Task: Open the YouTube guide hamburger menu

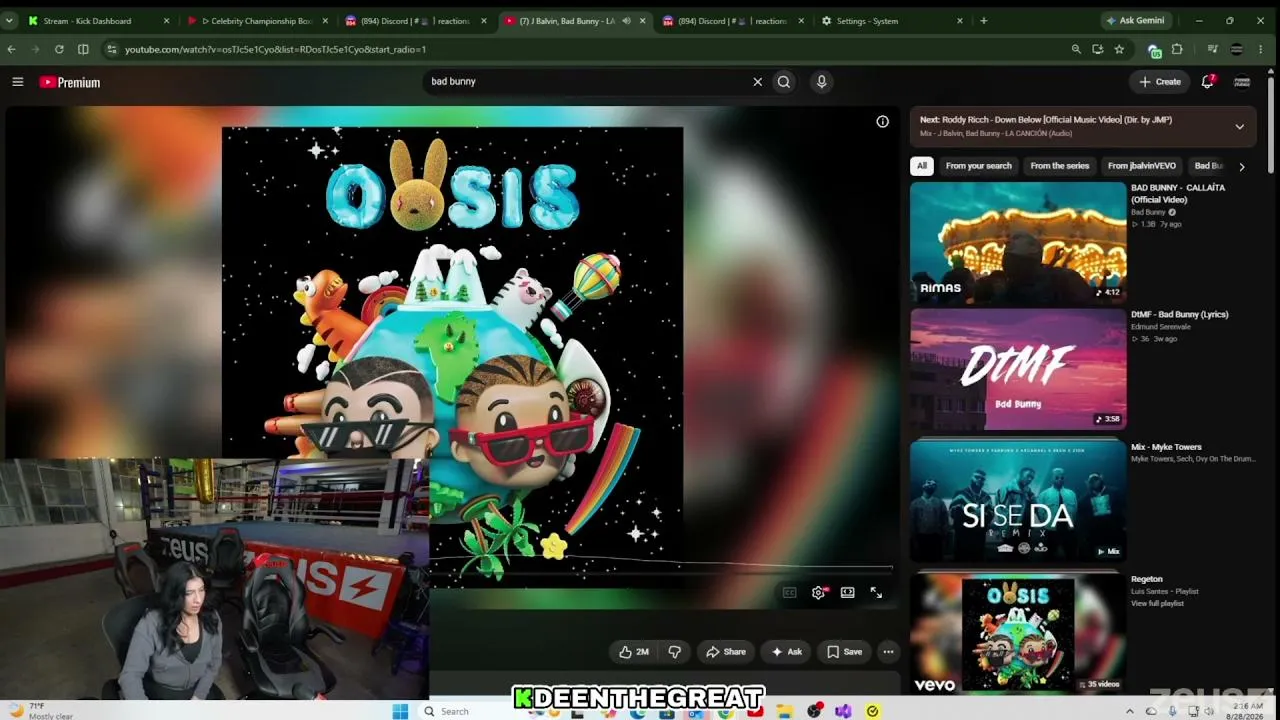Action: tap(18, 82)
